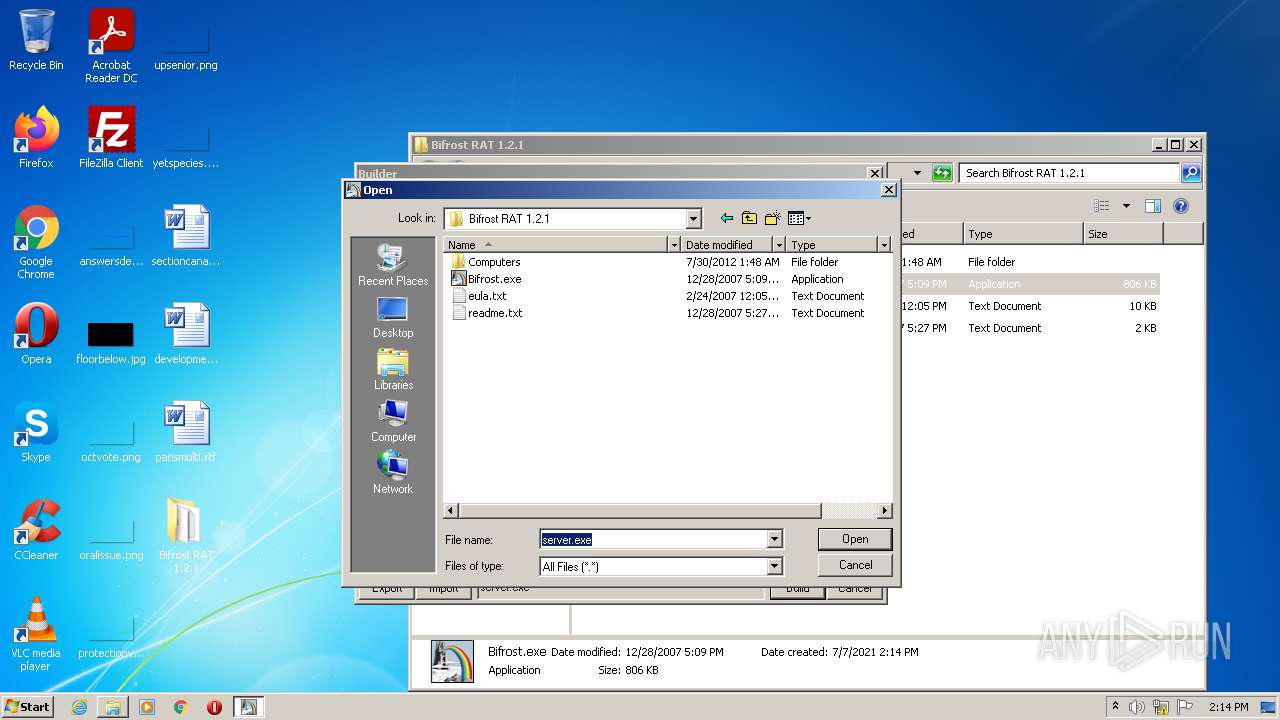Screen dimensions: 1280x720
Task: Open Explorer address bar history dropdown
Action: coord(917,173)
